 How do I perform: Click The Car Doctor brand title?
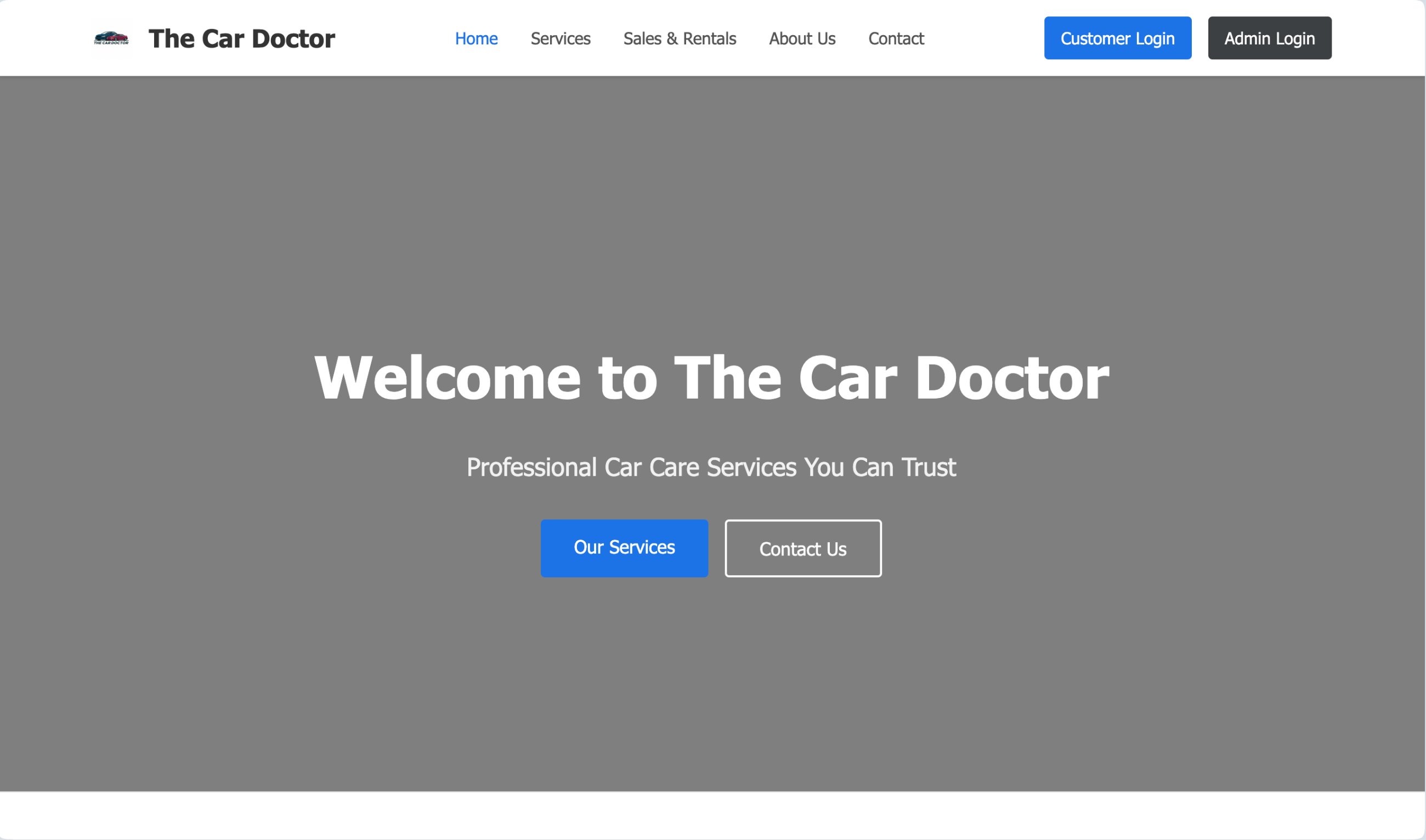coord(242,38)
